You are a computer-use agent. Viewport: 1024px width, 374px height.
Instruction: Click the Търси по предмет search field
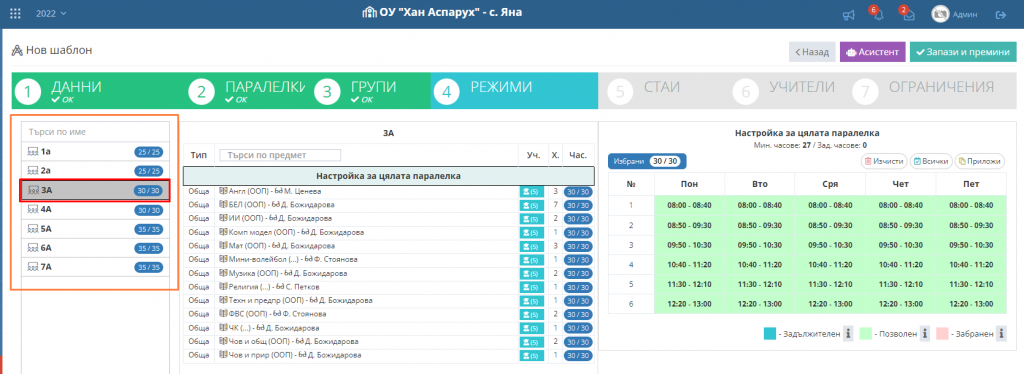click(x=280, y=155)
